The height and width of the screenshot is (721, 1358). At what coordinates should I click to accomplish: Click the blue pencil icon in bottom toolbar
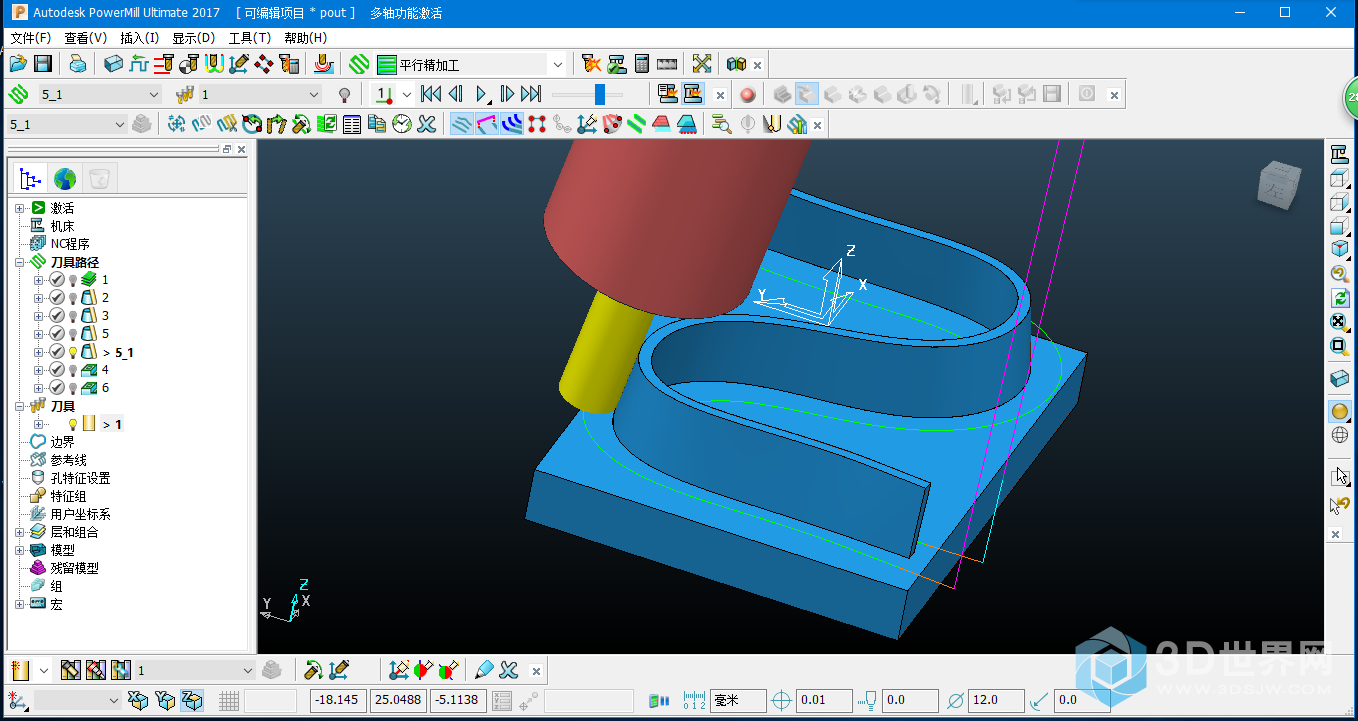pyautogui.click(x=484, y=670)
